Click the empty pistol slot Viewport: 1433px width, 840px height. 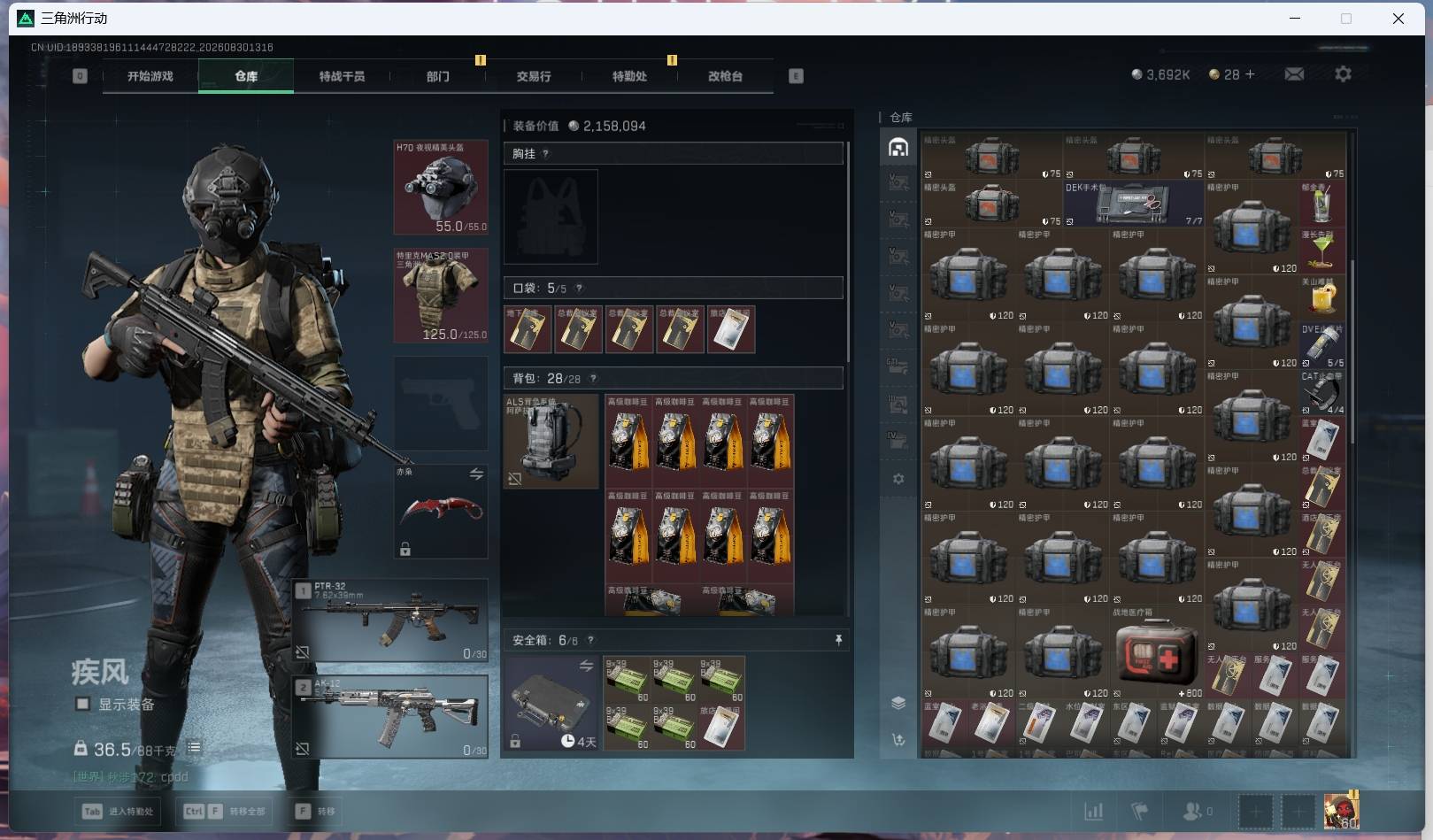coord(441,404)
